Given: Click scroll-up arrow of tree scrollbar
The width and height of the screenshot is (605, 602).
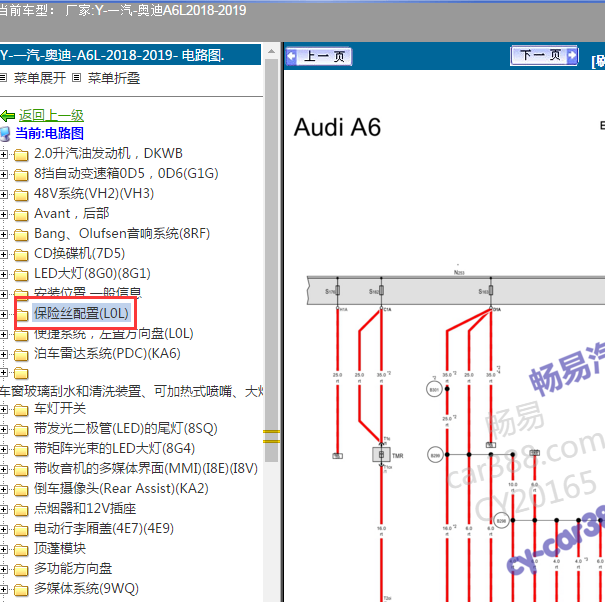Looking at the screenshot, I should (272, 51).
